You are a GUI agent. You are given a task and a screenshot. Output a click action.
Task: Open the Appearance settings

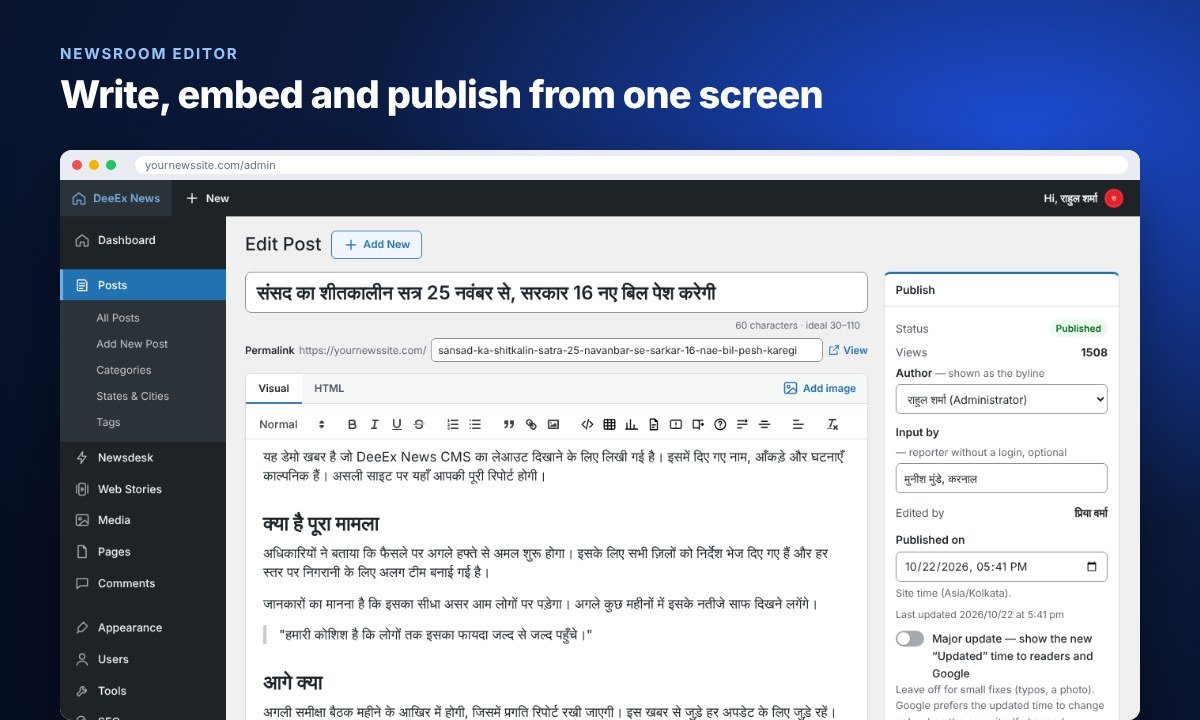click(143, 628)
